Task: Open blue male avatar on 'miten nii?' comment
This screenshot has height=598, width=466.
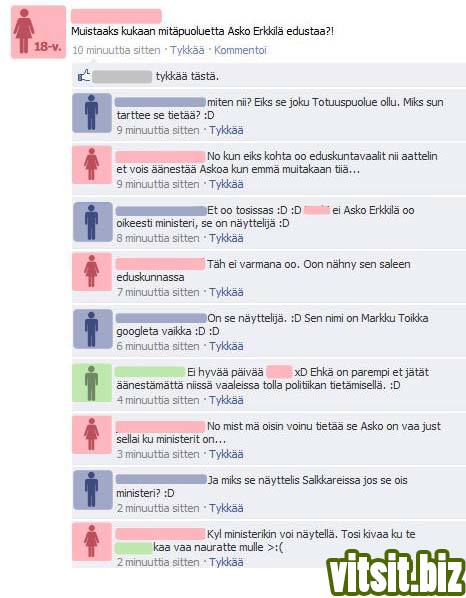Action: pos(92,113)
